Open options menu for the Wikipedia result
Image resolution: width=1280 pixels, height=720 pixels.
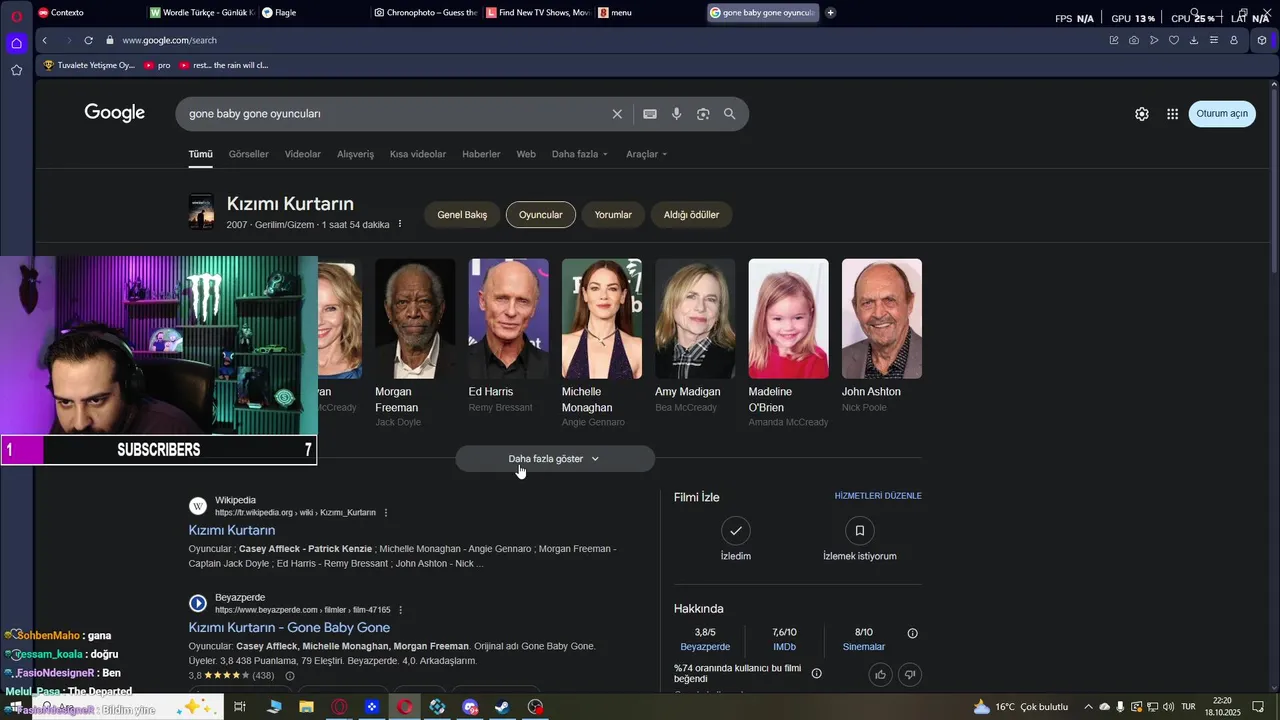click(386, 513)
